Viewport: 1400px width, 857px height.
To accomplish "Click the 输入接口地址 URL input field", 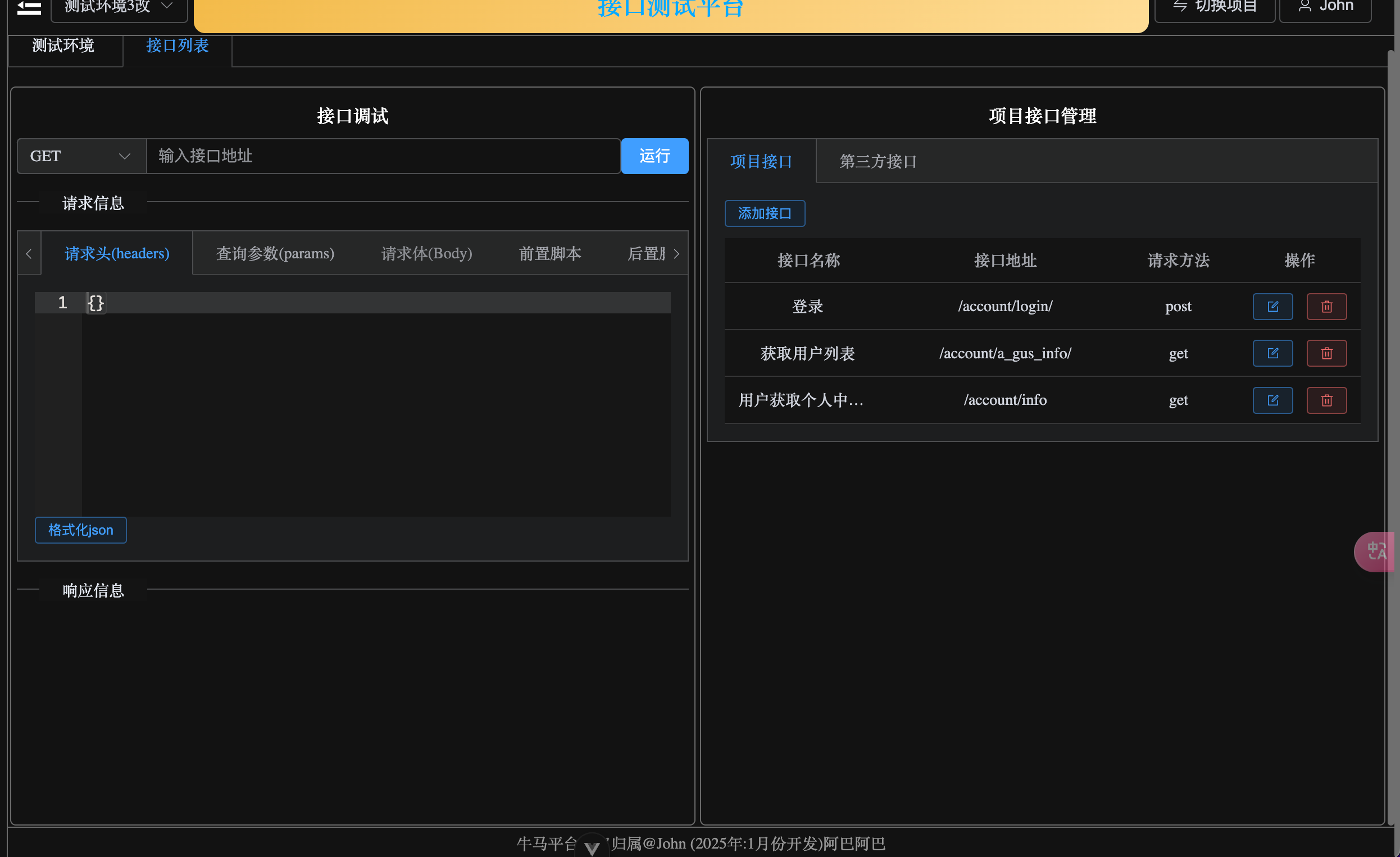I will 383,156.
